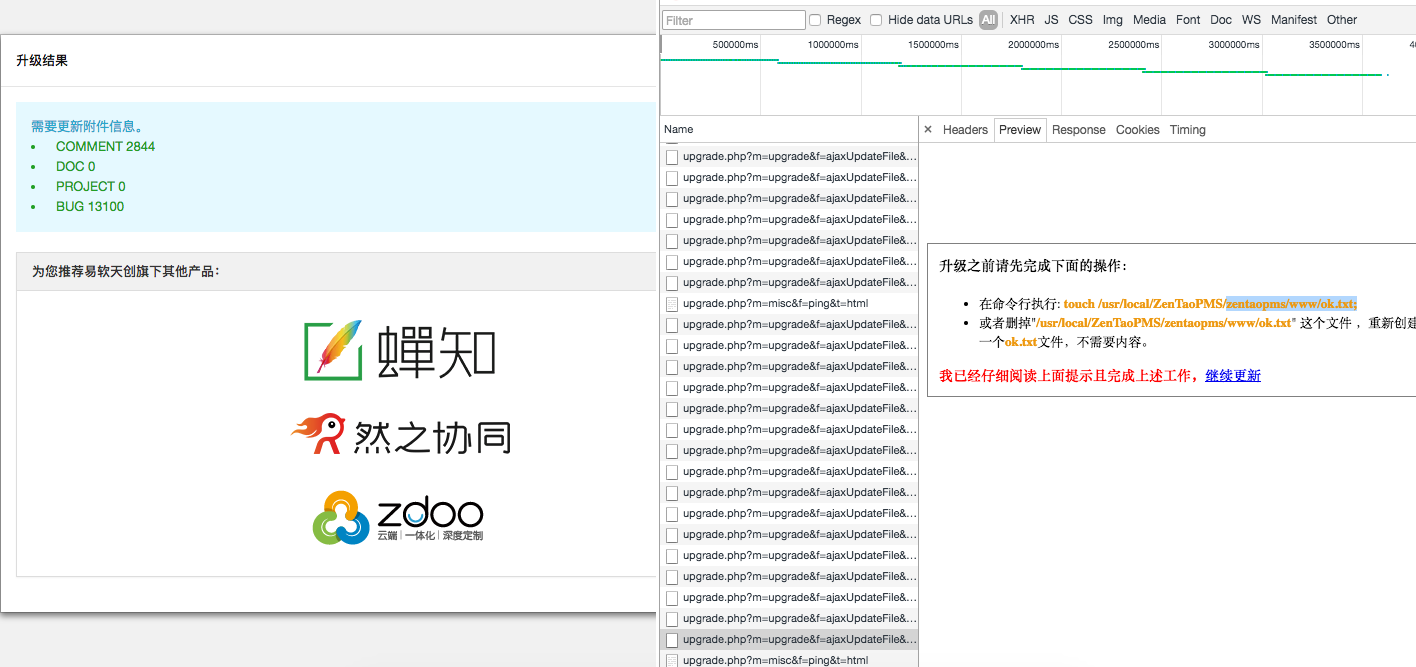Click the zdoo colorful logo
Image resolution: width=1416 pixels, height=667 pixels.
click(x=341, y=518)
